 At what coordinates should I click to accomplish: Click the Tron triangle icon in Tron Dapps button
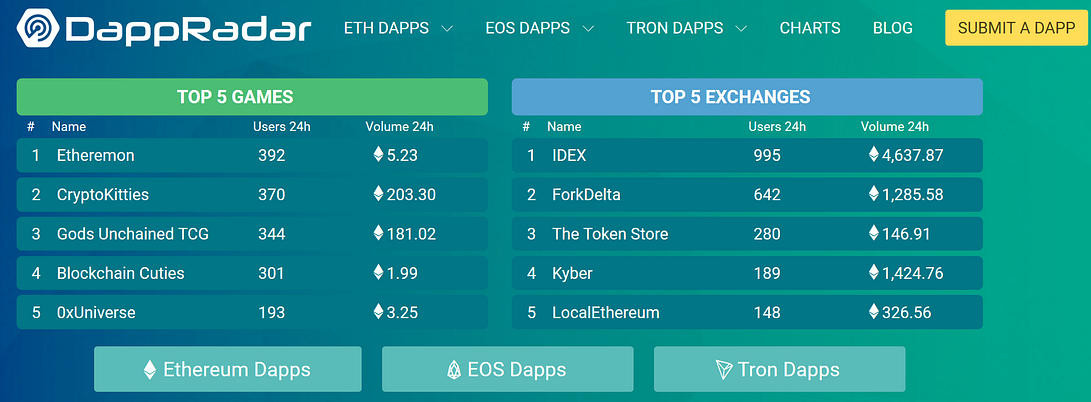tap(724, 370)
